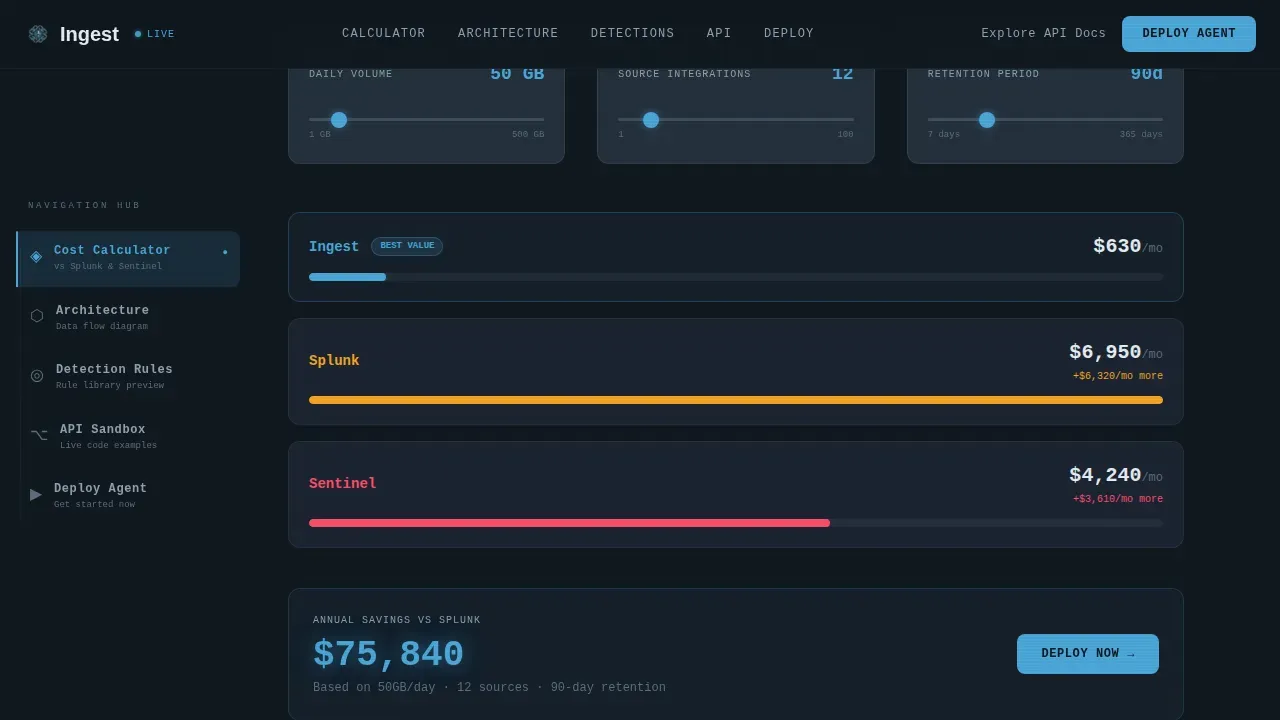Screen dimensions: 1280x720
Task: Click the $6,950/mo Splunk price
Action: coord(1116,352)
